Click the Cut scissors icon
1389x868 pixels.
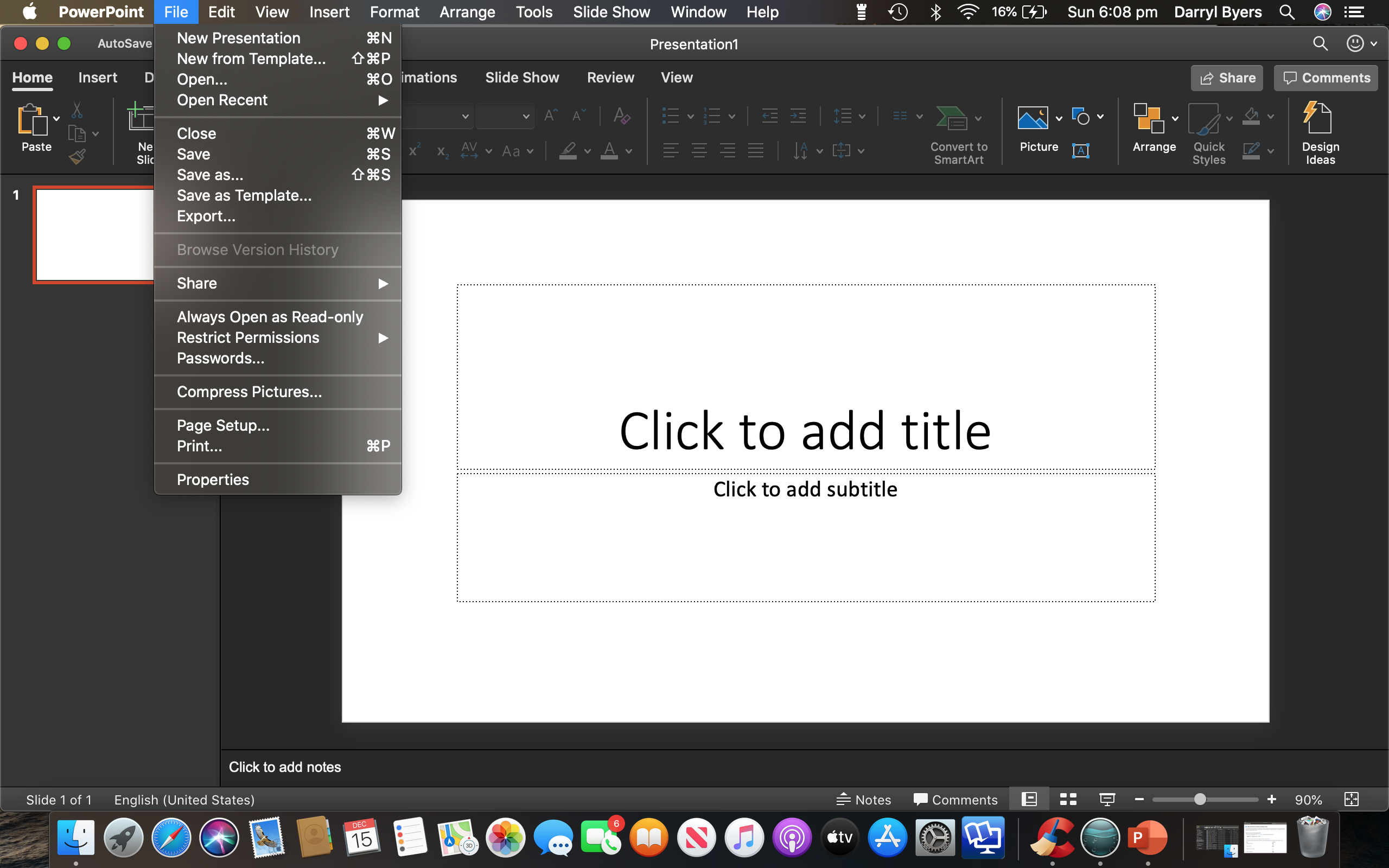tap(77, 110)
